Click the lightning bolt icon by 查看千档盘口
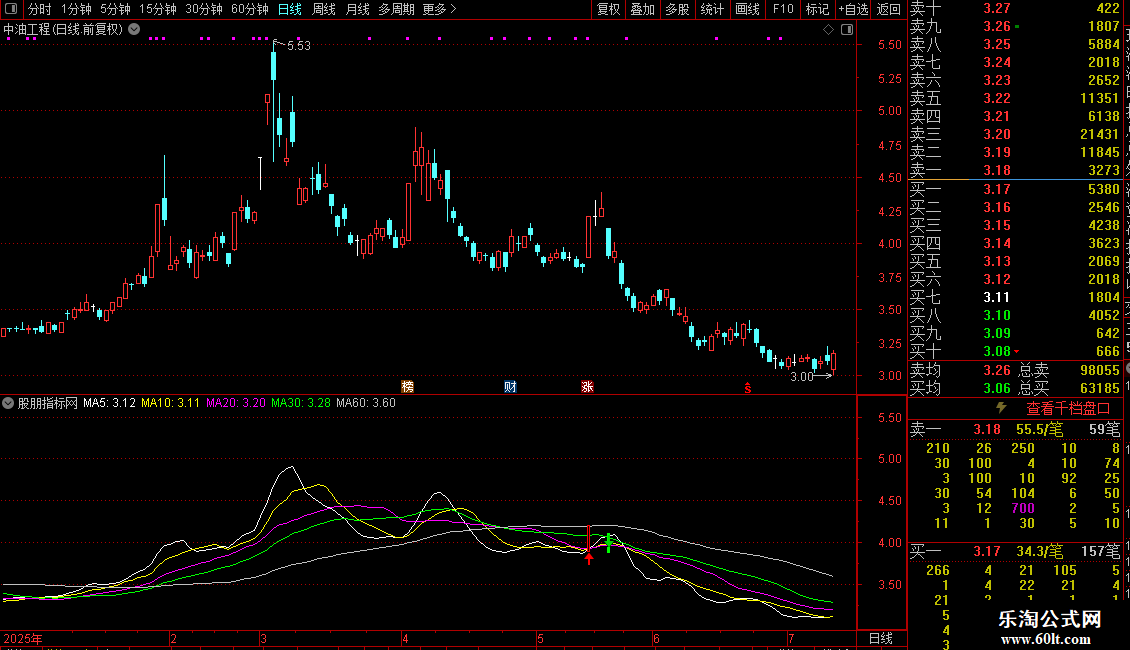 point(1001,408)
